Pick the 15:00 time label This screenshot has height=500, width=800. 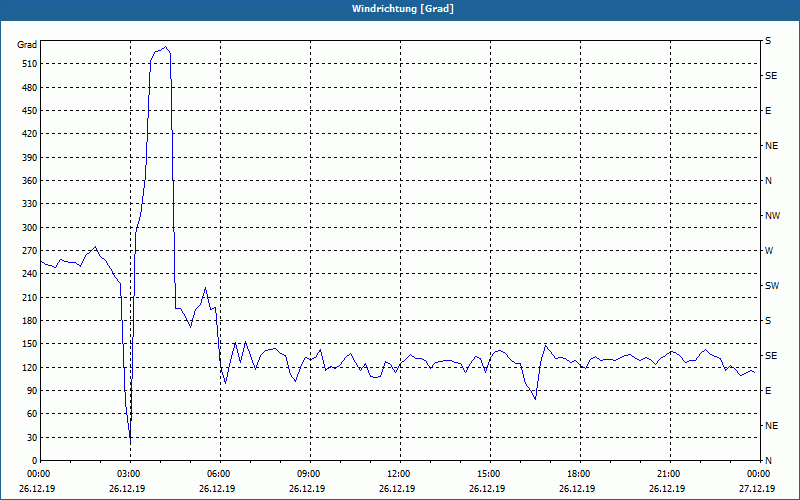point(488,474)
